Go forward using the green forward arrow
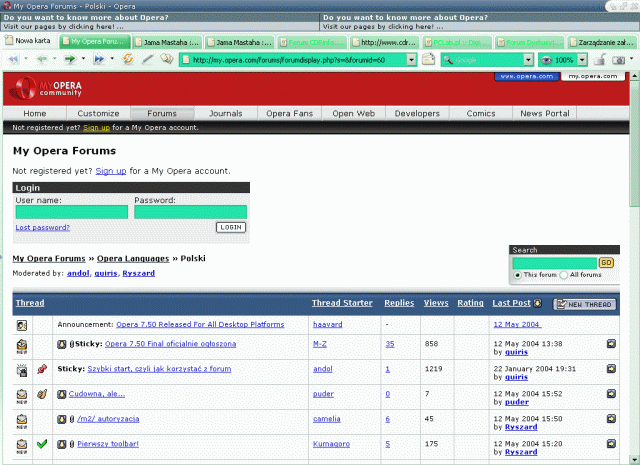The width and height of the screenshot is (640, 465). [70, 60]
